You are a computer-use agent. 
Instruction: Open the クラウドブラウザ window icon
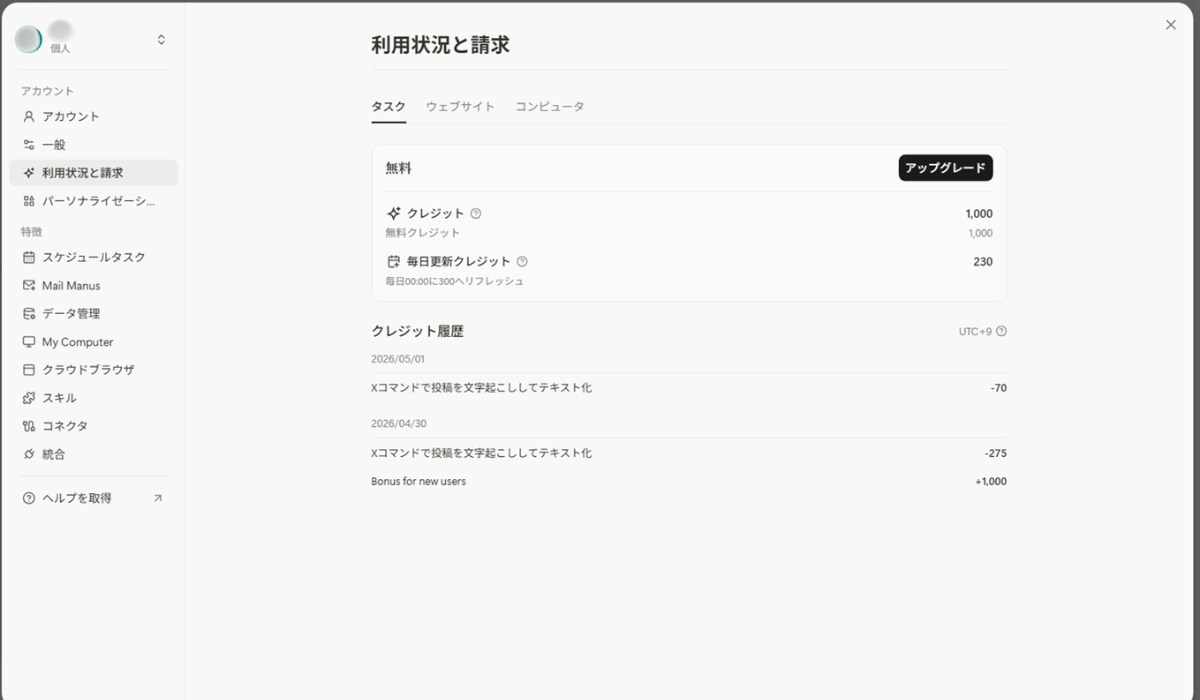pyautogui.click(x=29, y=369)
